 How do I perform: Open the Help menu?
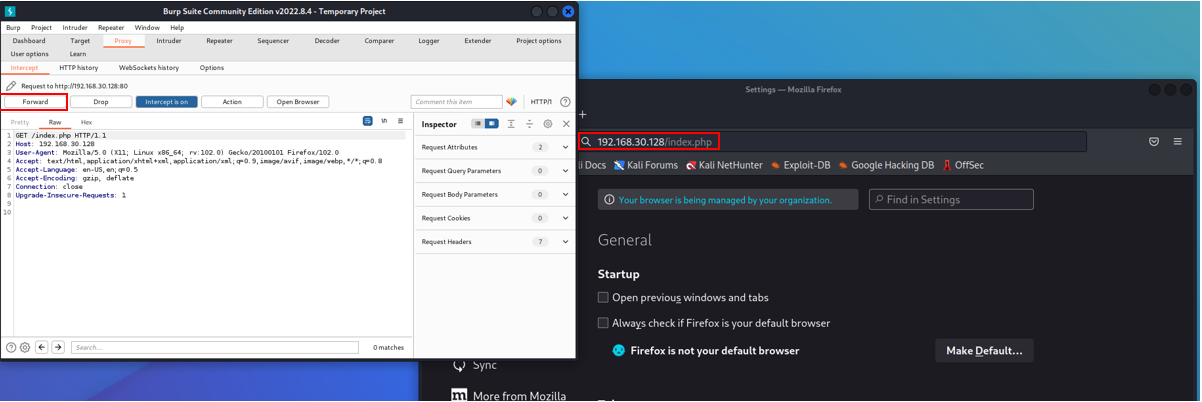[177, 28]
